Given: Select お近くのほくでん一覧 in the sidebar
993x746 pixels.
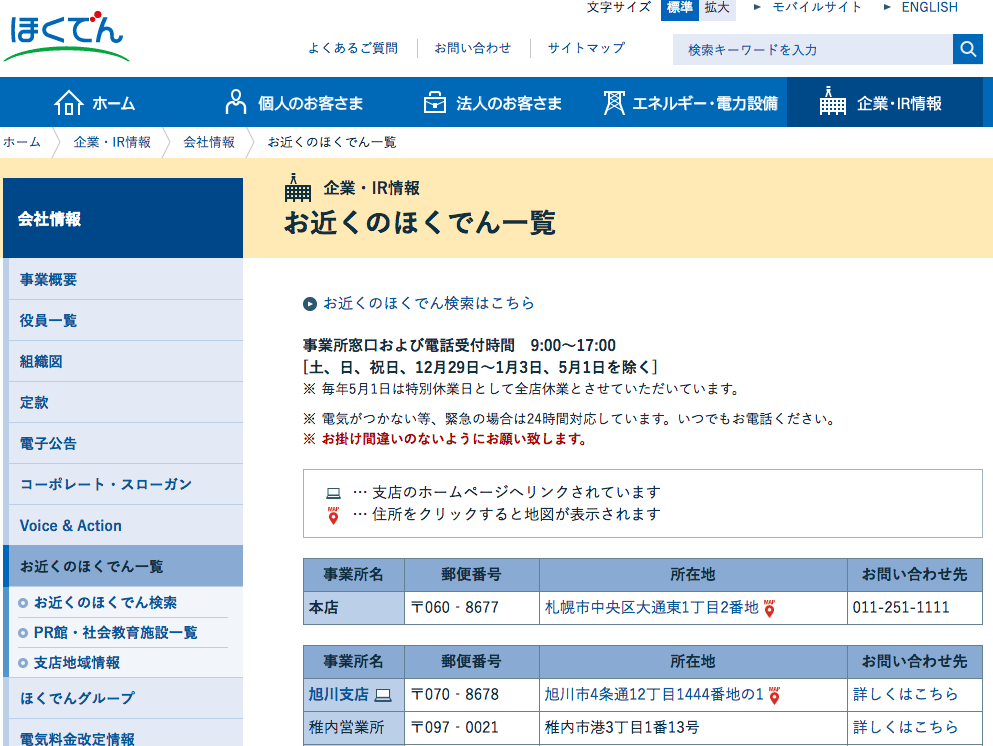Looking at the screenshot, I should (x=123, y=566).
